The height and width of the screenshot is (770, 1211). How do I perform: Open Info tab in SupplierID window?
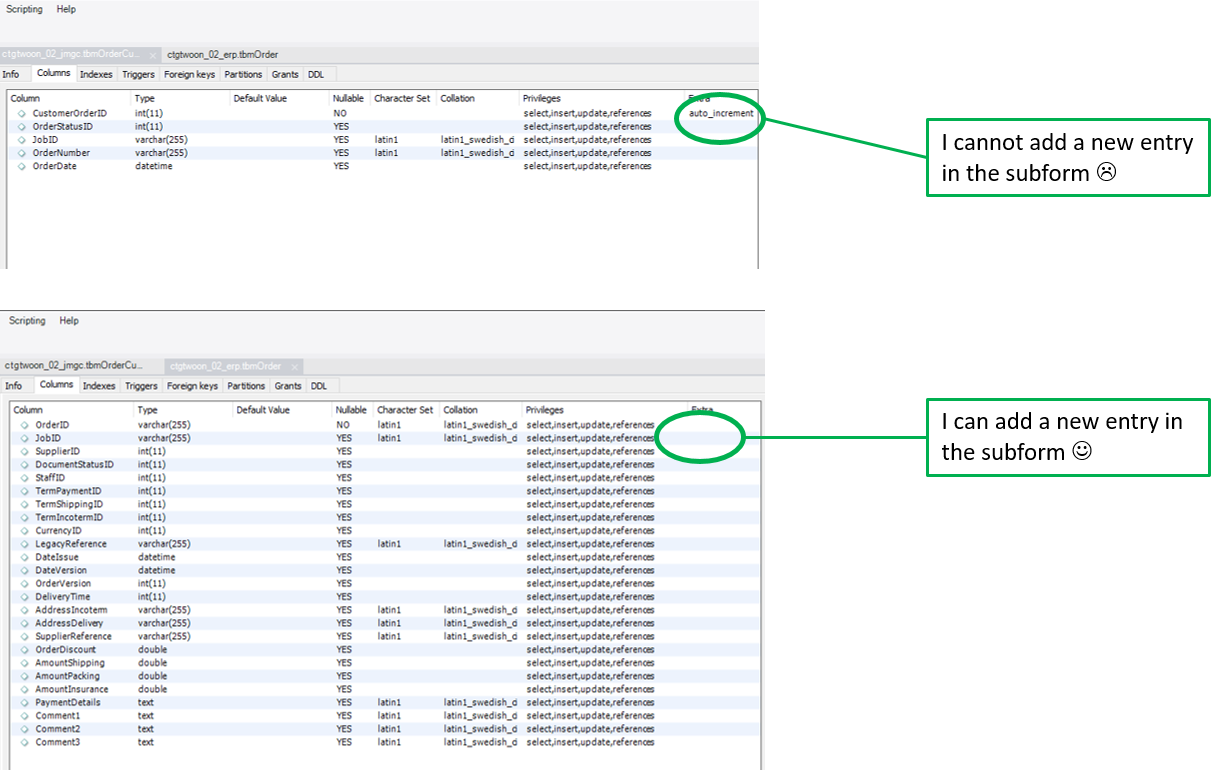[14, 386]
